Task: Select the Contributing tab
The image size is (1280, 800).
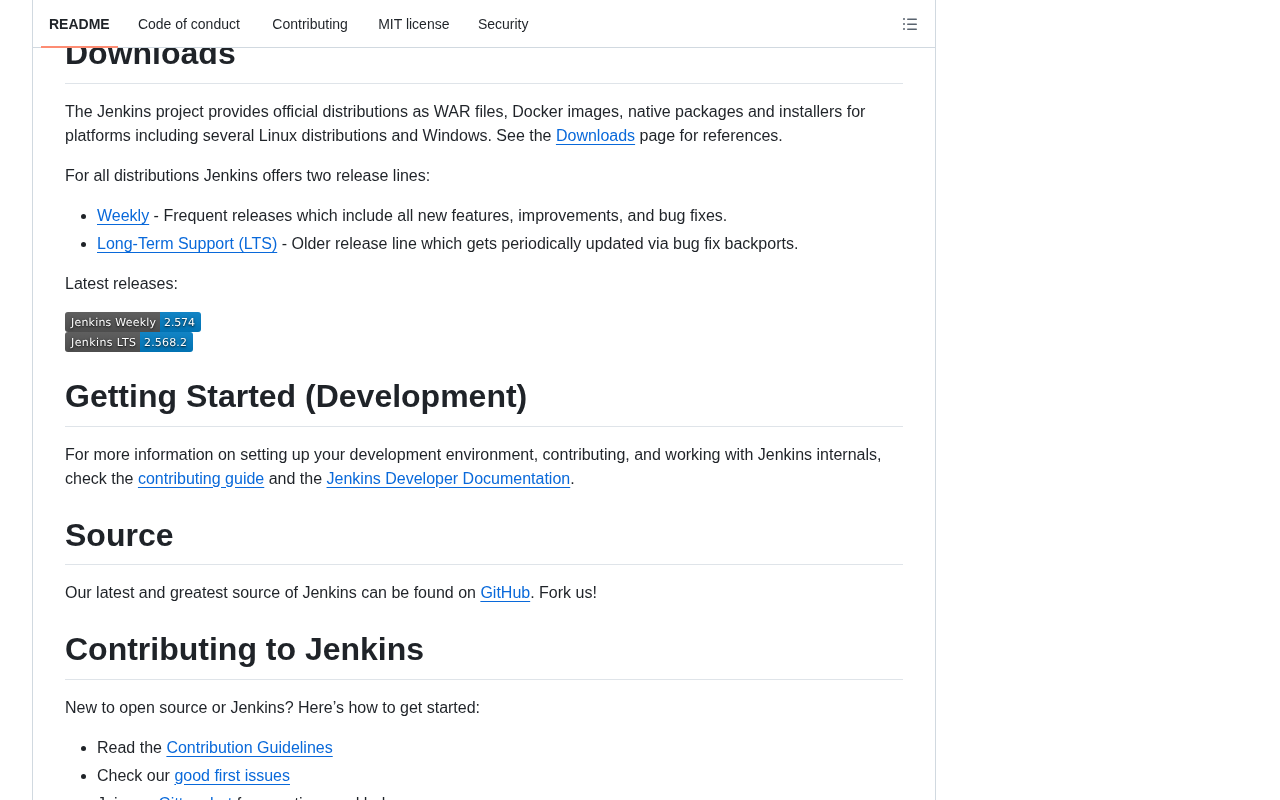Action: pos(310,24)
